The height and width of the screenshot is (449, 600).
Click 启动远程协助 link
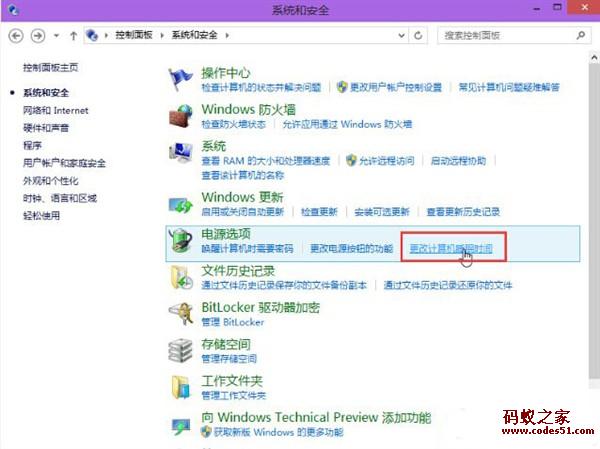(458, 161)
